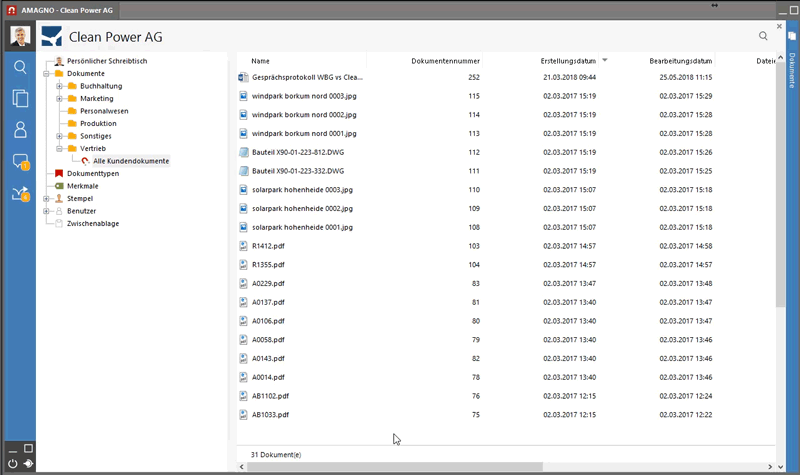The width and height of the screenshot is (800, 475).
Task: Click the Dateierweiterung column header at right
Action: tap(765, 61)
